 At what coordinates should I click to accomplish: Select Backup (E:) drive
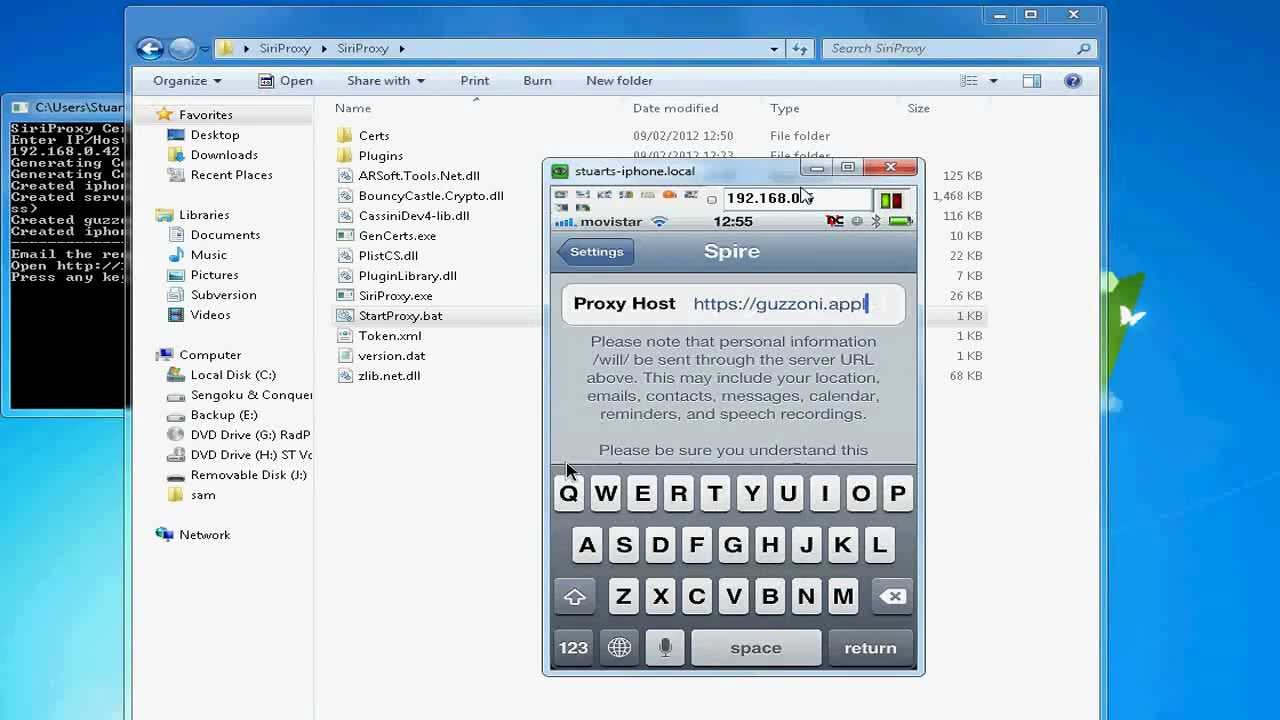tap(224, 415)
